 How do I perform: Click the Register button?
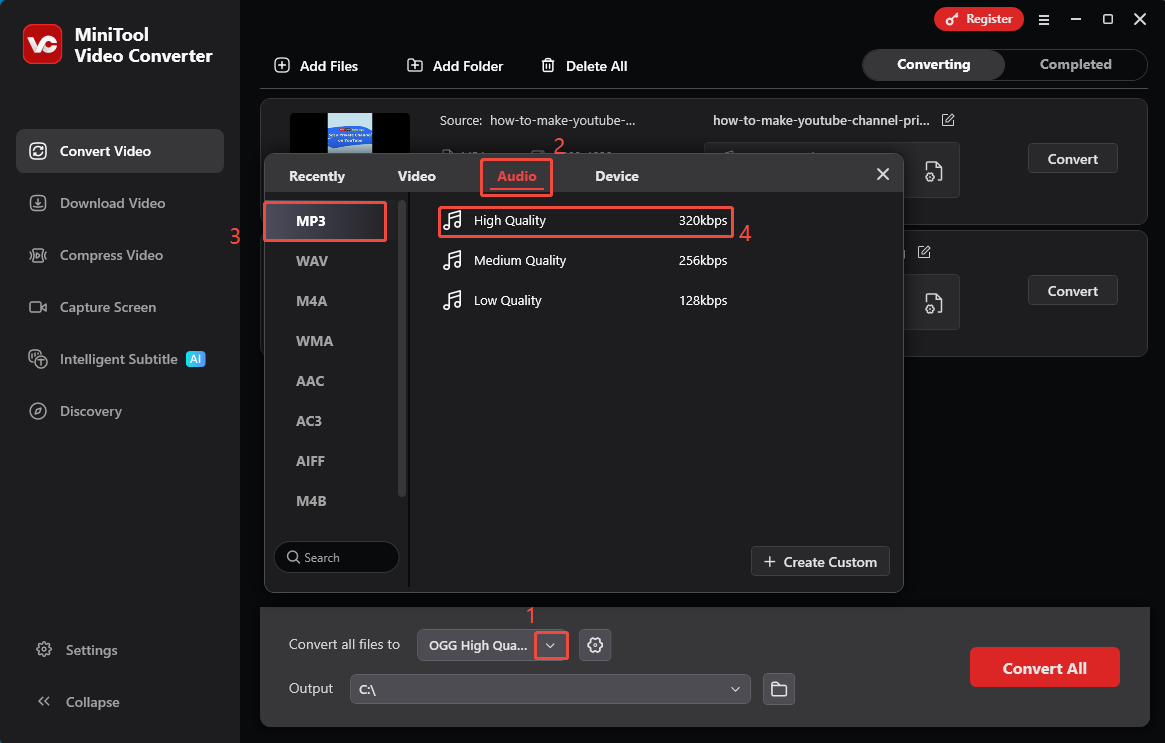[x=978, y=19]
